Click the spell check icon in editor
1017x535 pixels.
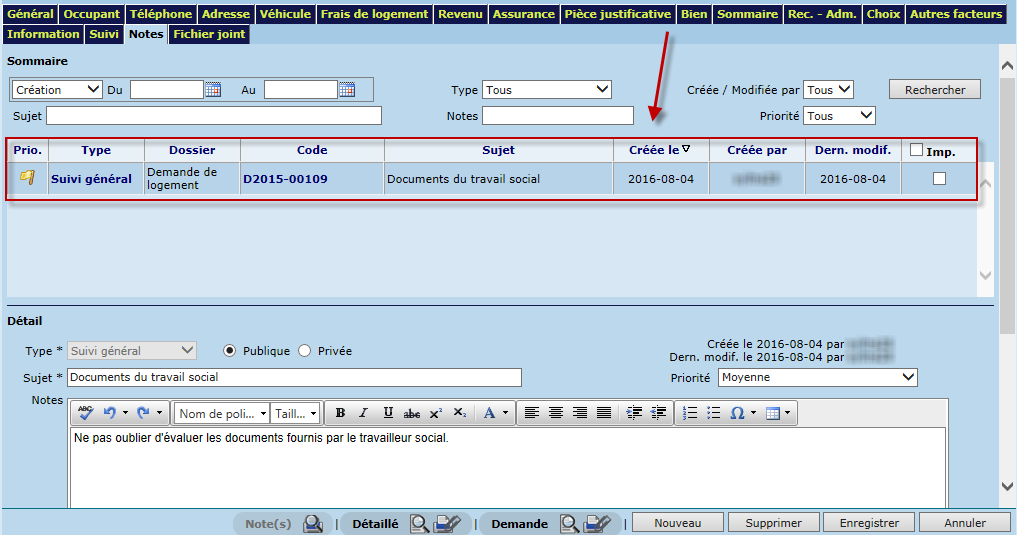[x=86, y=412]
